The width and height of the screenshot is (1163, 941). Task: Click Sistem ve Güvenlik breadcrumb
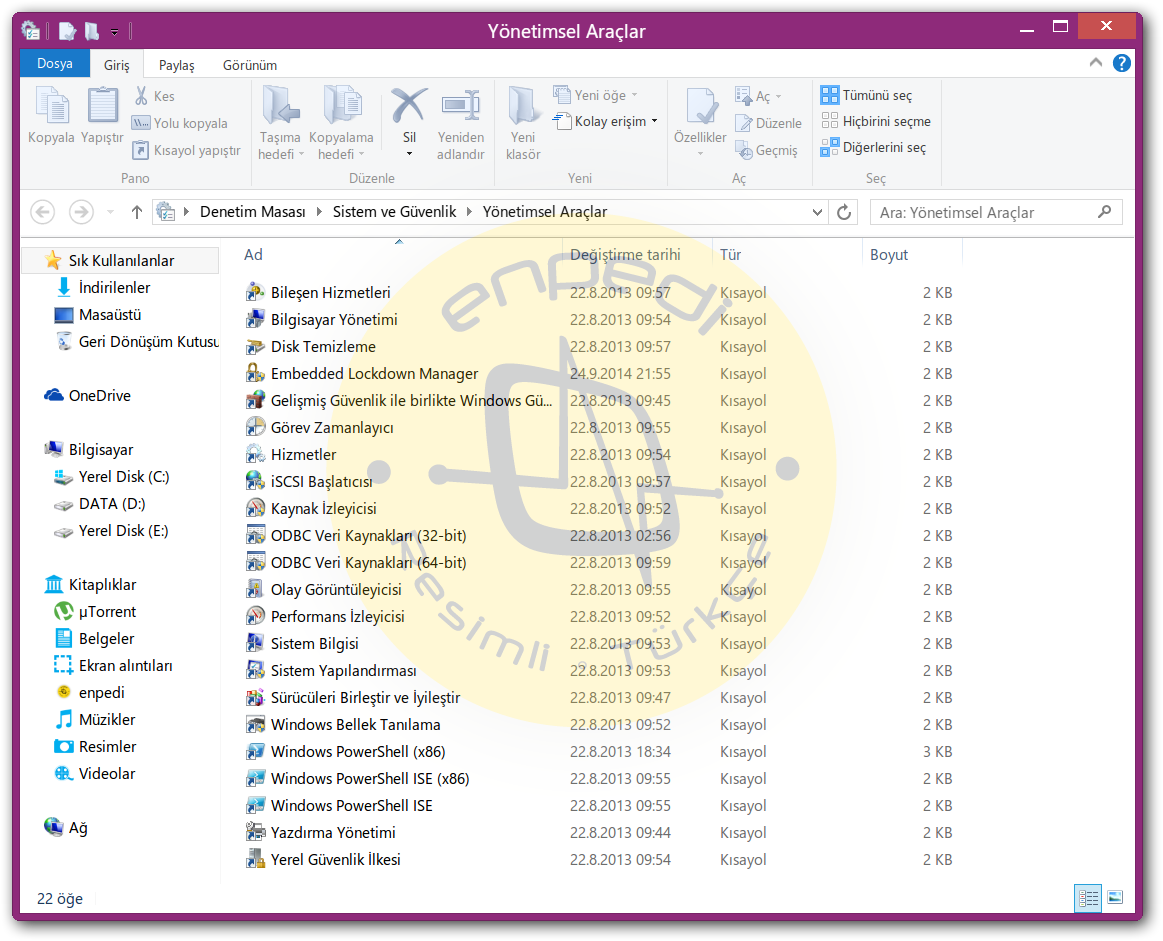[394, 212]
